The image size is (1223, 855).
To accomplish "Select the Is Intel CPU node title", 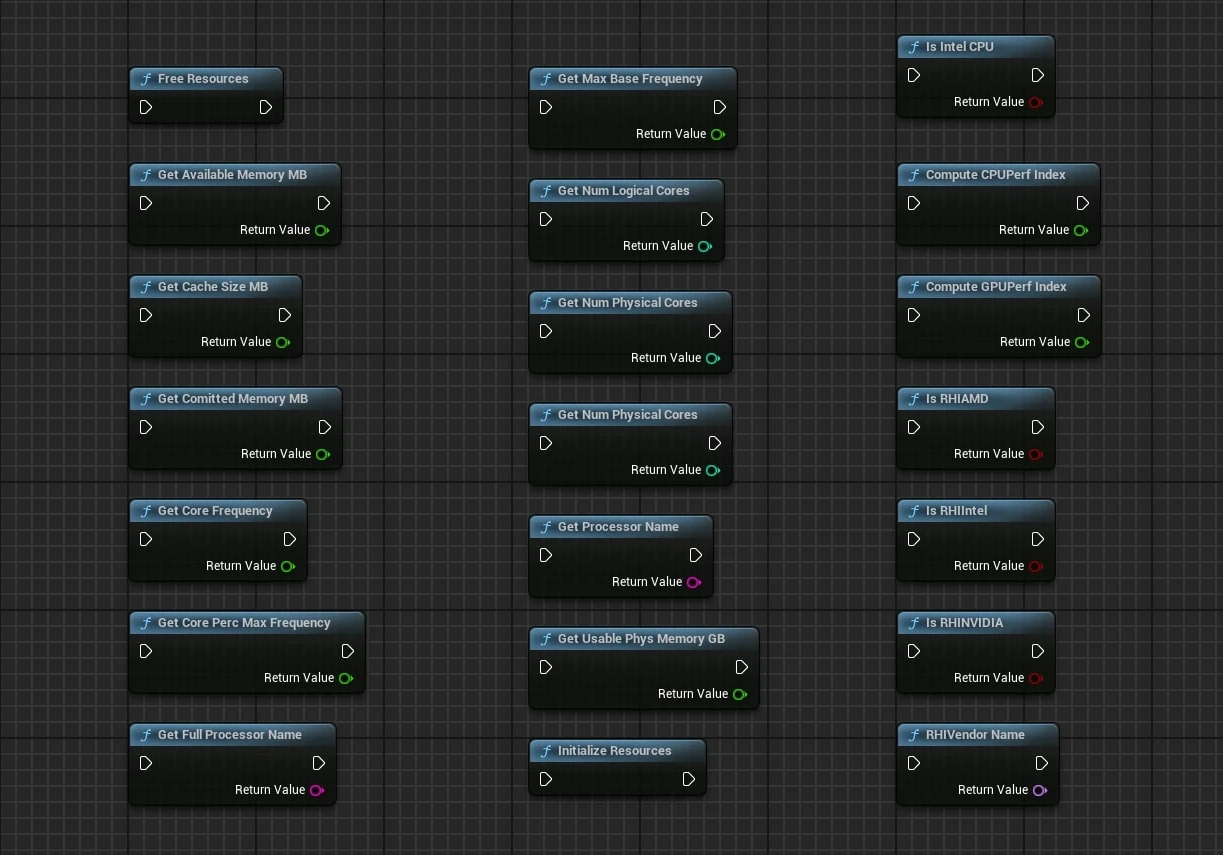I will [960, 47].
